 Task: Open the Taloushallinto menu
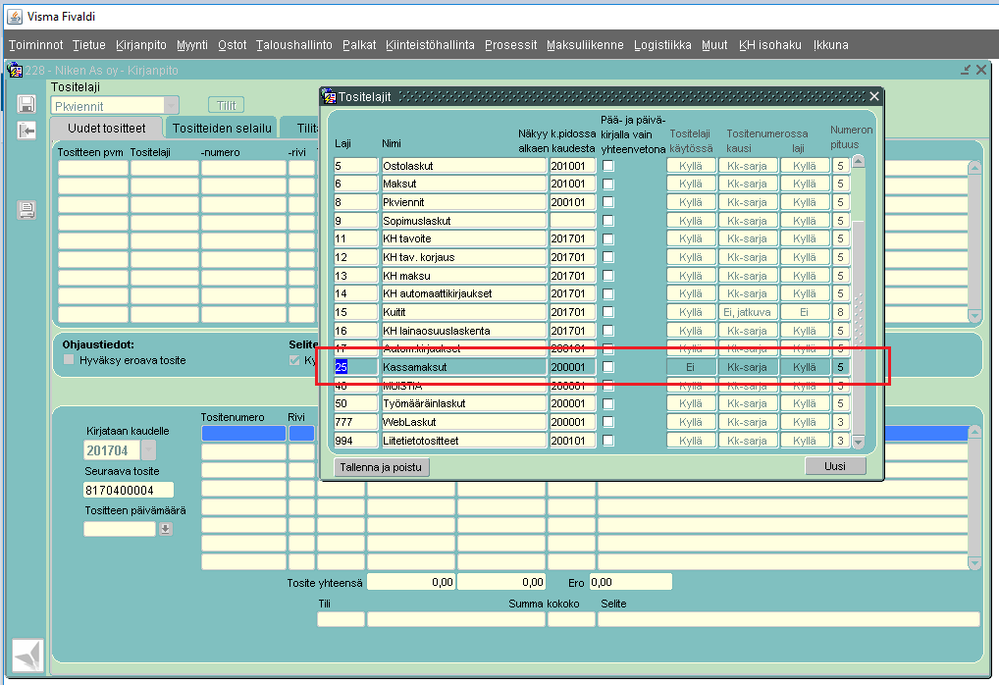coord(294,45)
